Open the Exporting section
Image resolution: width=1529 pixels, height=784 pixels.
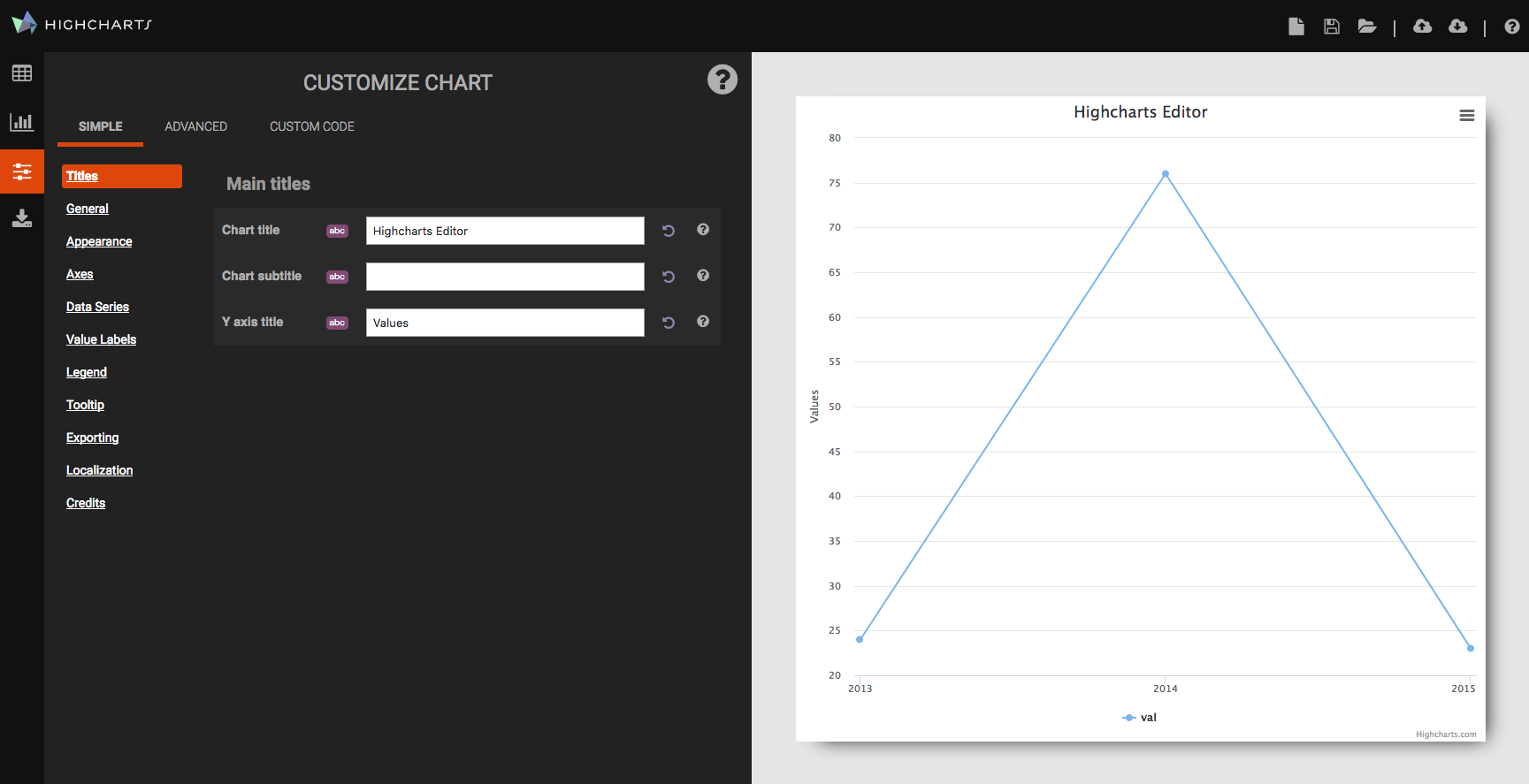coord(92,438)
